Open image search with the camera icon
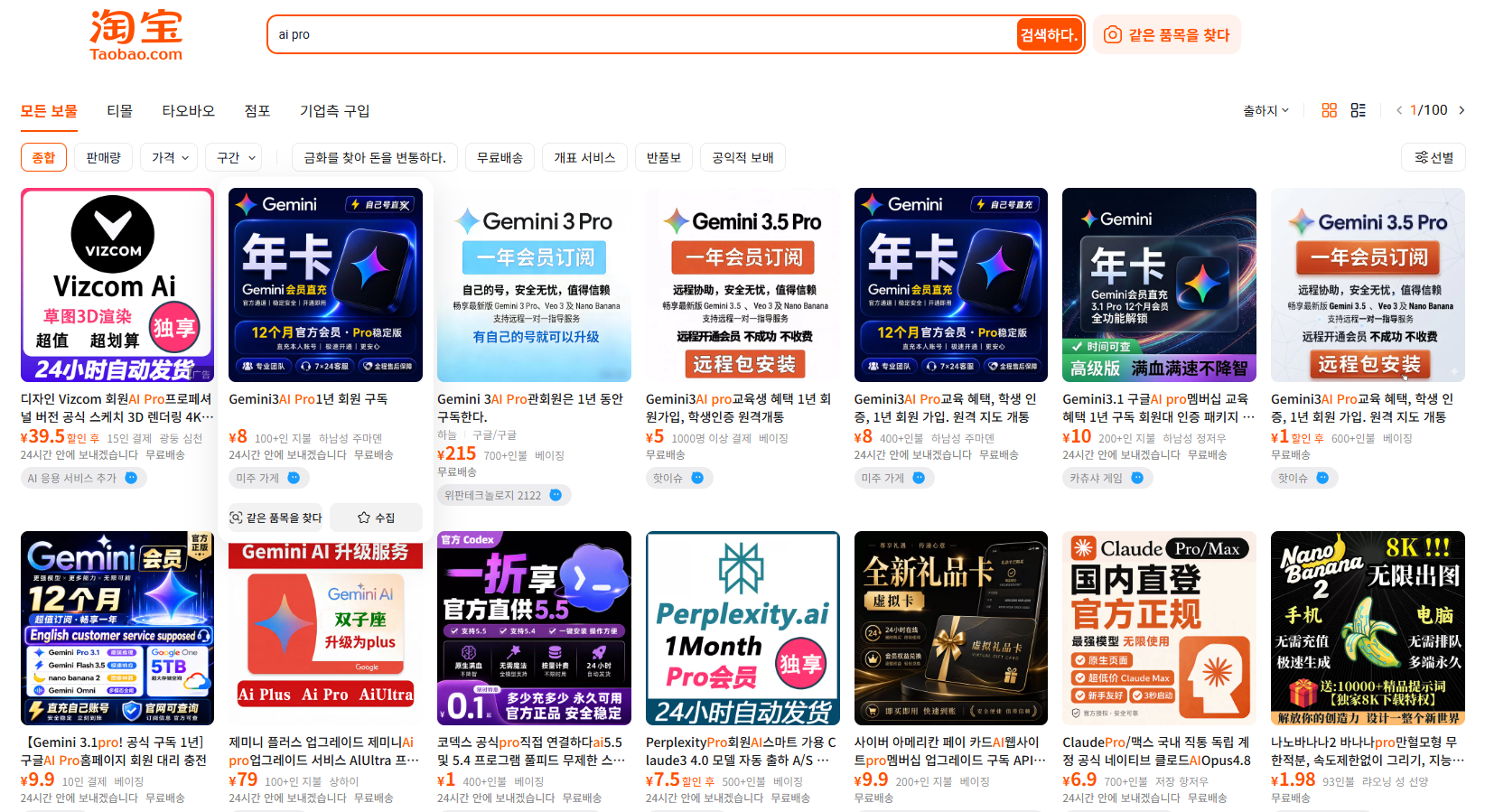The width and height of the screenshot is (1485, 812). click(1113, 34)
